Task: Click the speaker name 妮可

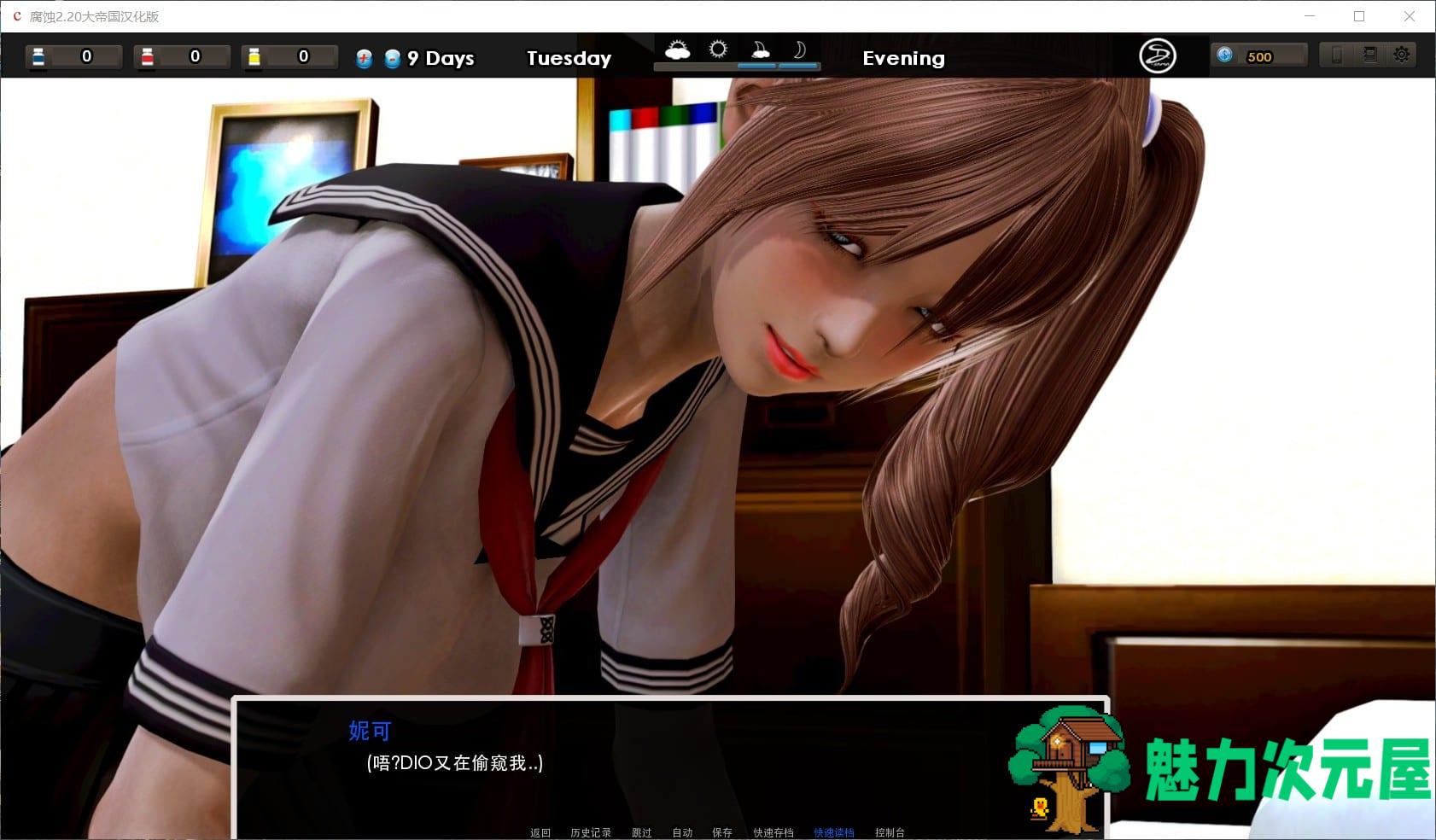Action: 370,731
